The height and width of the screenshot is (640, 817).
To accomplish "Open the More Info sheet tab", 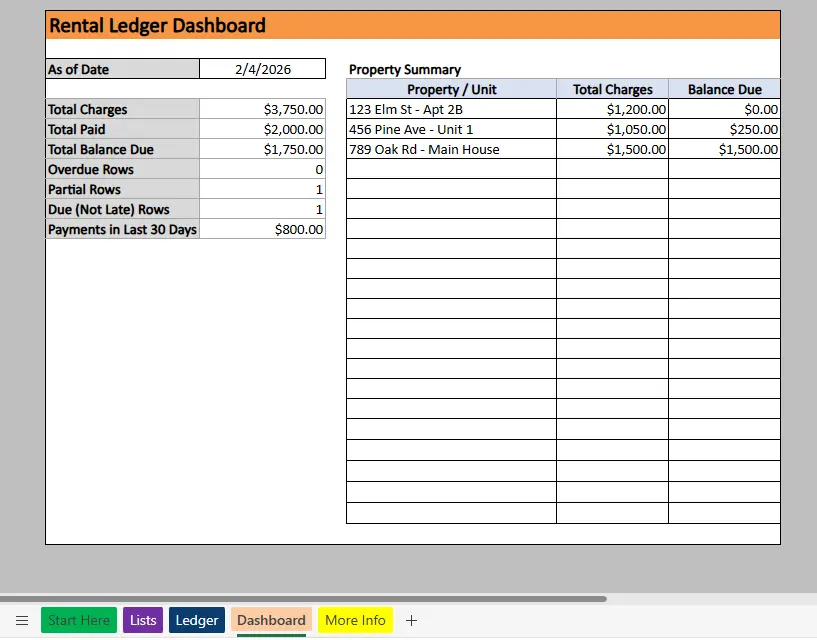I will click(355, 620).
